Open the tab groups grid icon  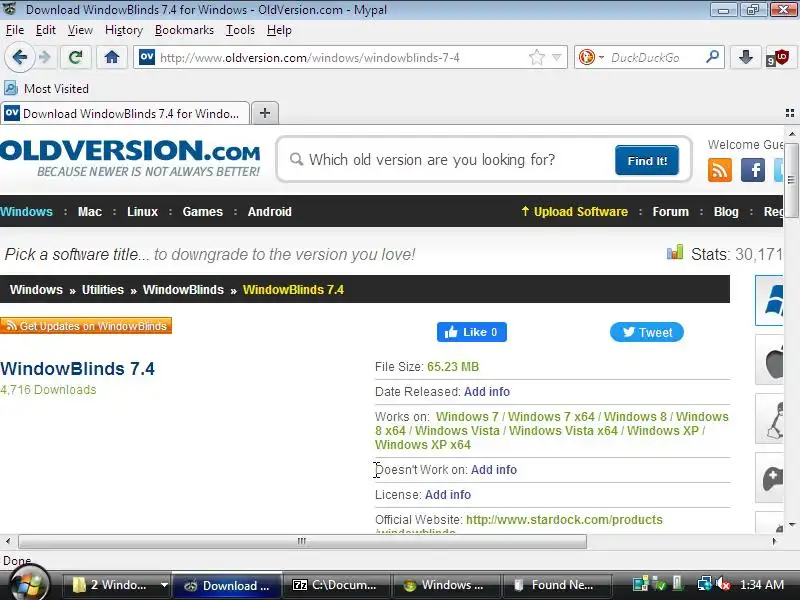(790, 113)
